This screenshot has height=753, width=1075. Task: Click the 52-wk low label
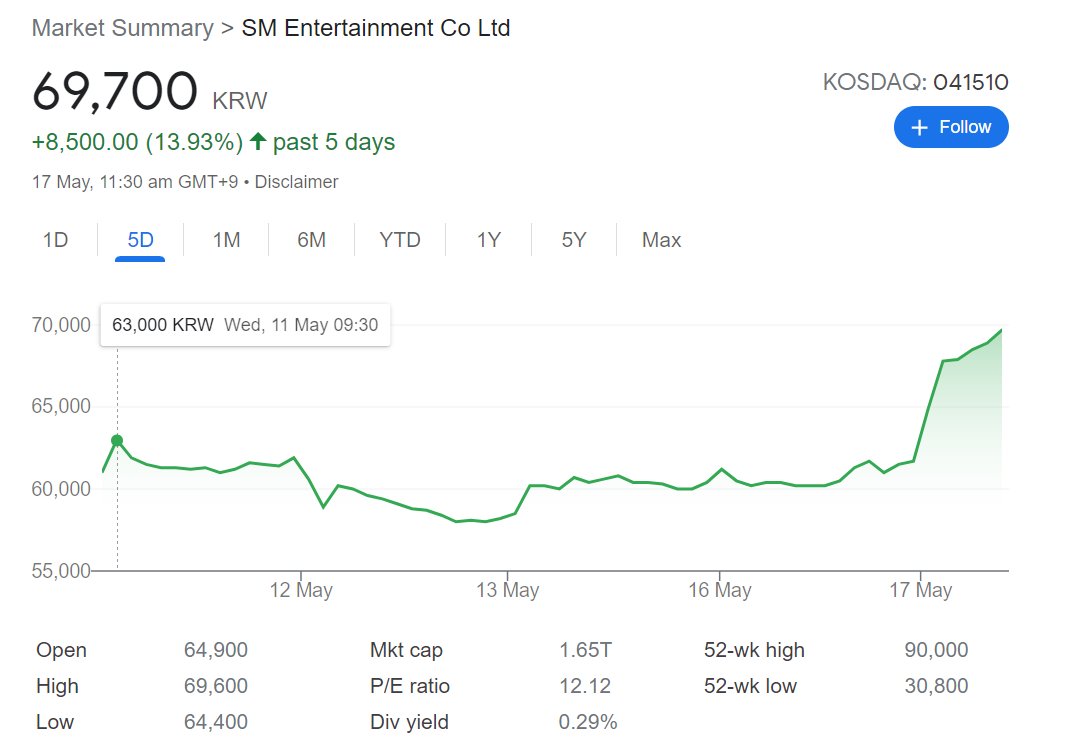tap(751, 686)
